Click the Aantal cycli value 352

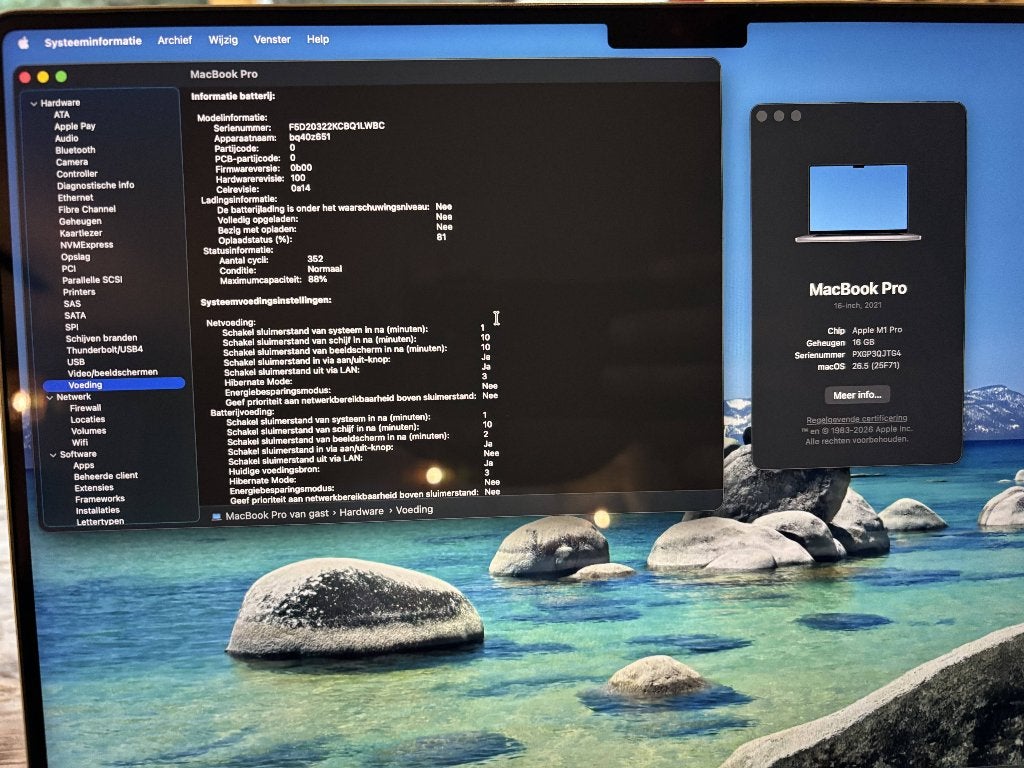pos(315,259)
